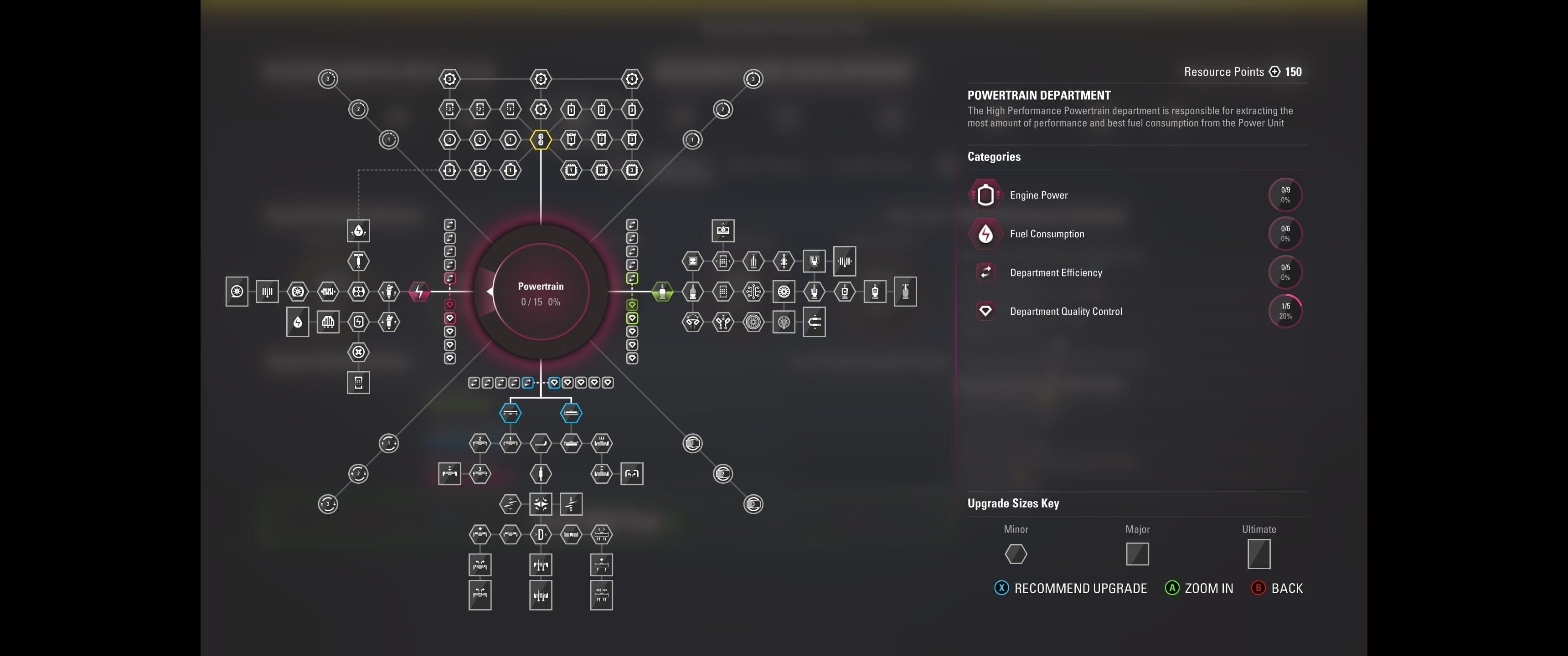
Task: Click the yellow highlighted hexagon upgrade node
Action: 541,140
